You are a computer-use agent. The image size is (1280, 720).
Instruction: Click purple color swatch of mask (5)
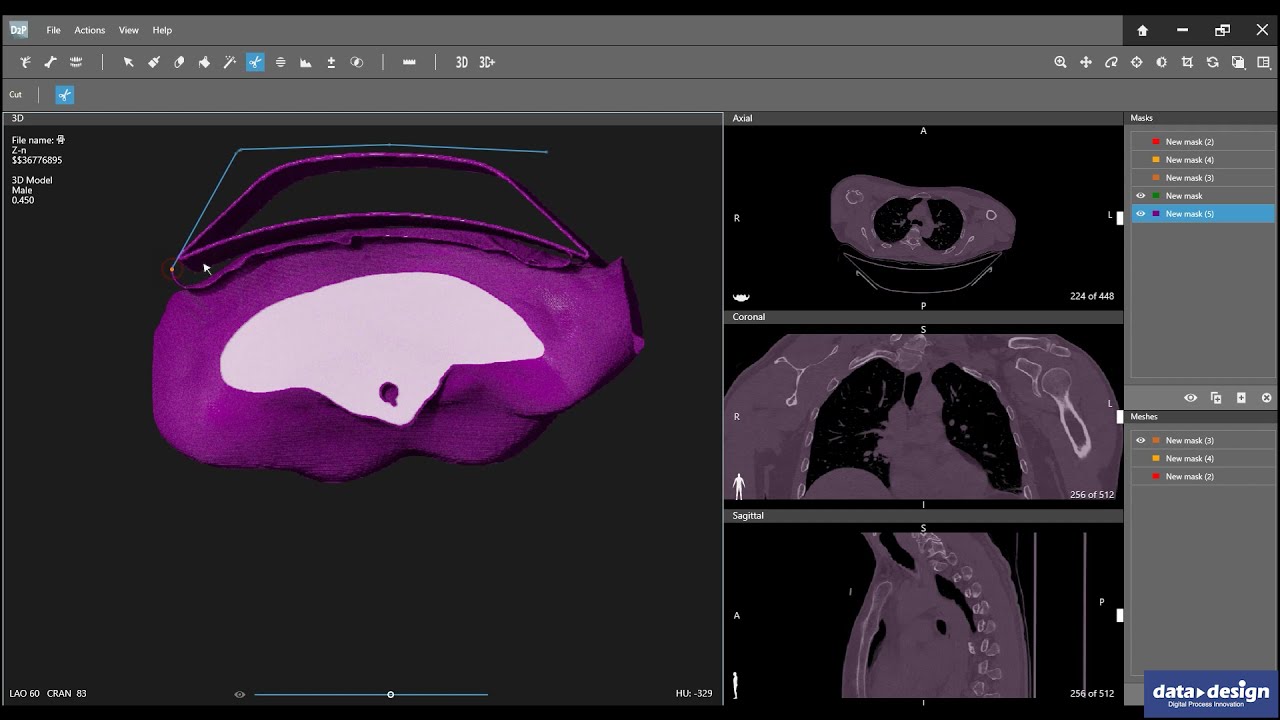point(1156,214)
